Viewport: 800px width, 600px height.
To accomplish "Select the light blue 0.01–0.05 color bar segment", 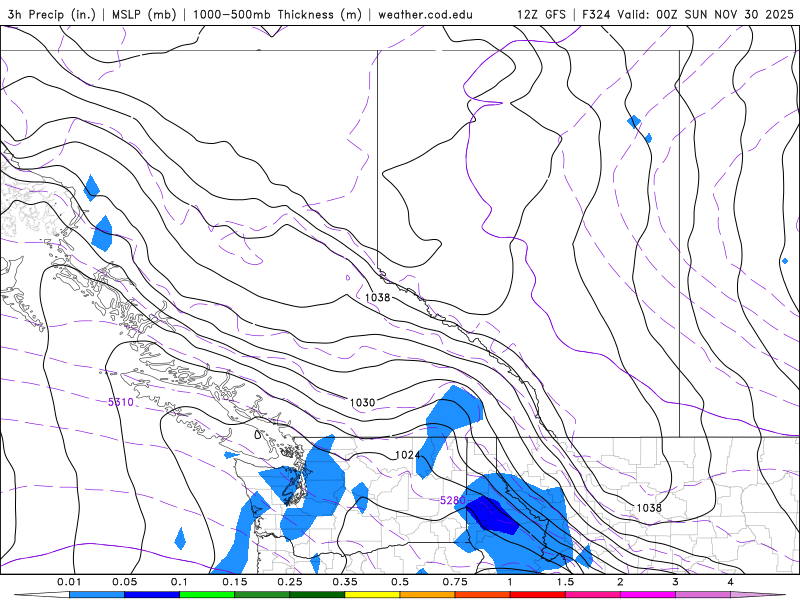I will 97,595.
